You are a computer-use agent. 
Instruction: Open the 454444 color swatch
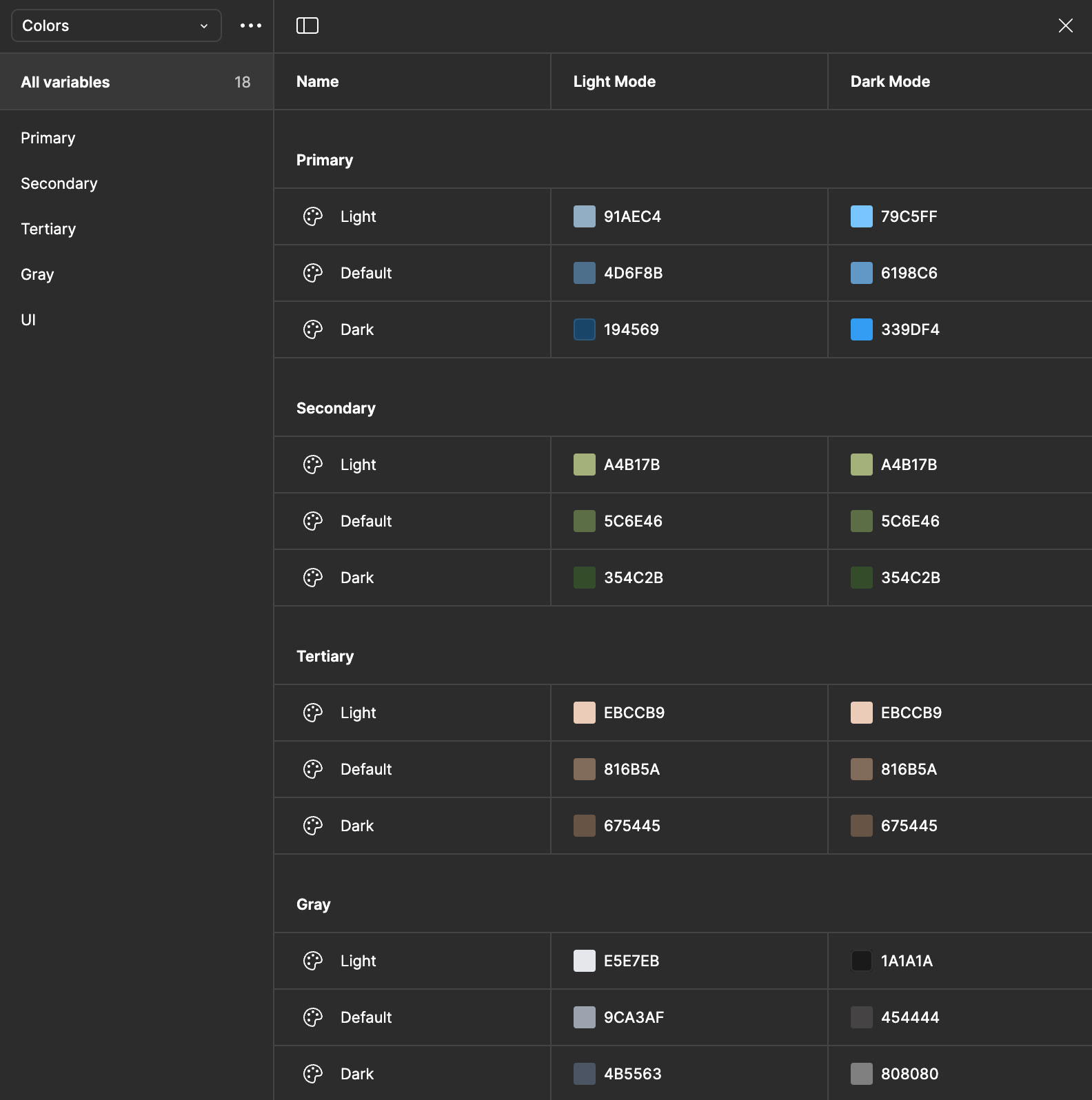862,1017
